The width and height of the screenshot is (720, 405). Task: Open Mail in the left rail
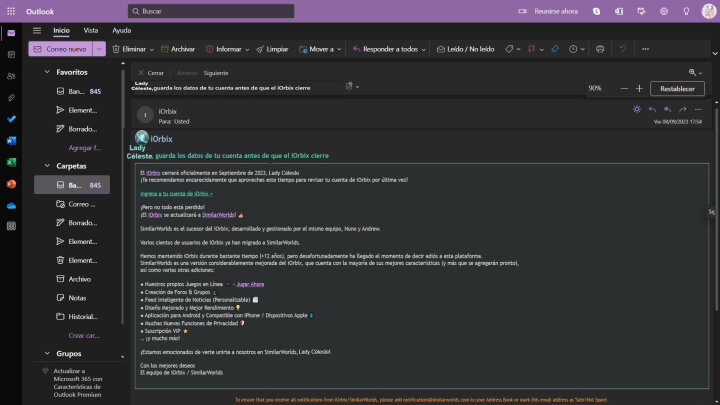(11, 33)
